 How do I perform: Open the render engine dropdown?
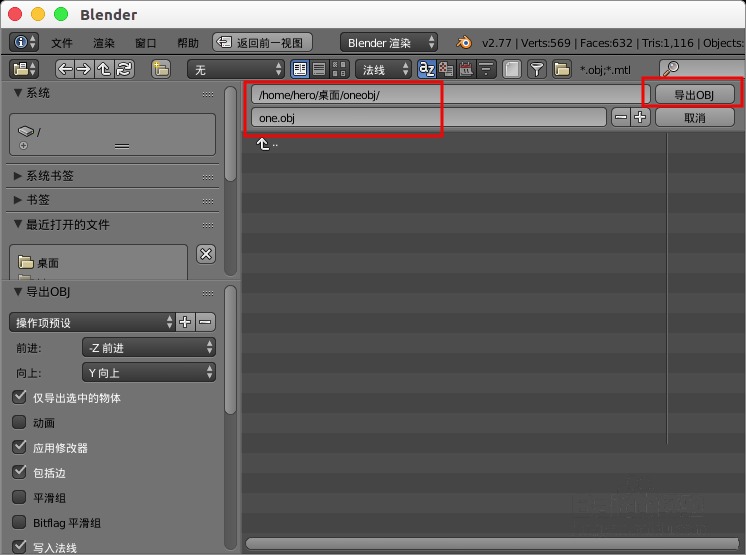[389, 42]
